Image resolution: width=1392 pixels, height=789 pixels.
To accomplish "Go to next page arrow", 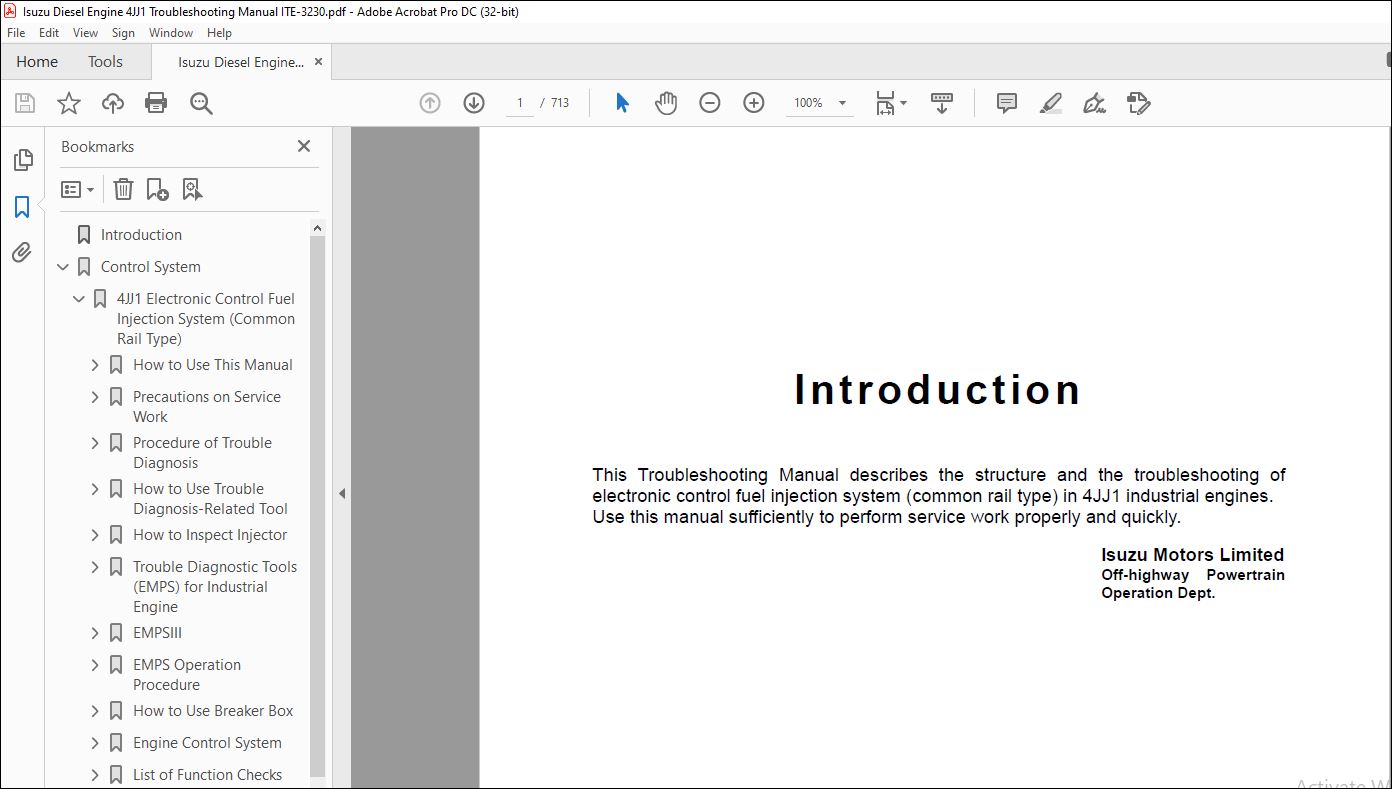I will point(474,103).
